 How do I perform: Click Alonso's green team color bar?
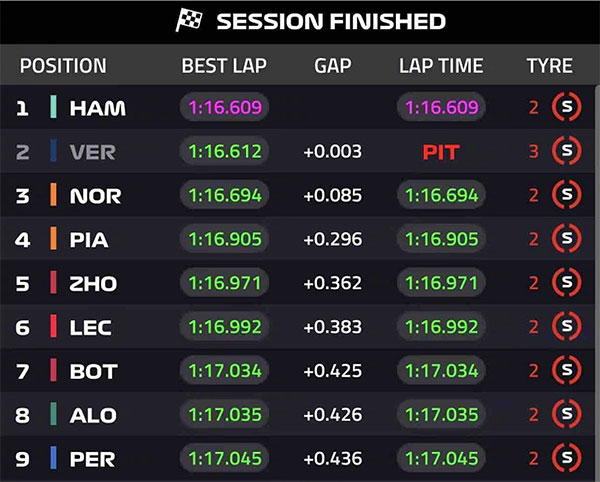(x=53, y=416)
